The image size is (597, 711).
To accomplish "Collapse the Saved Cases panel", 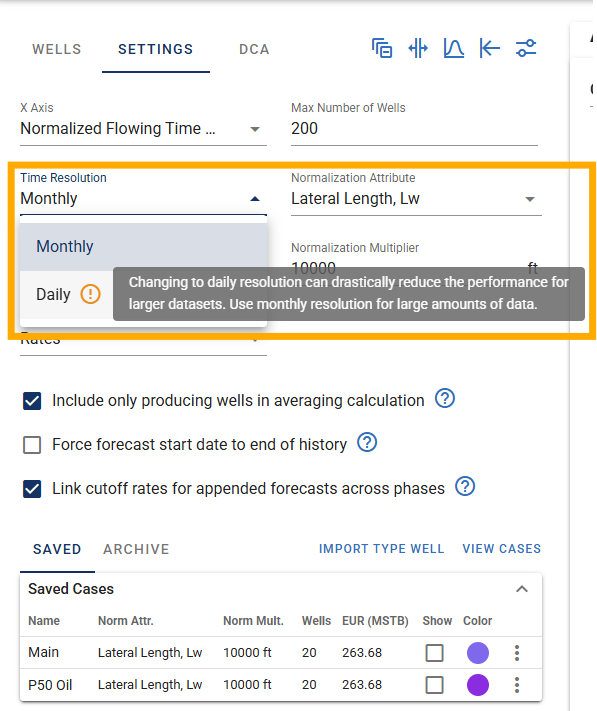I will pyautogui.click(x=522, y=589).
